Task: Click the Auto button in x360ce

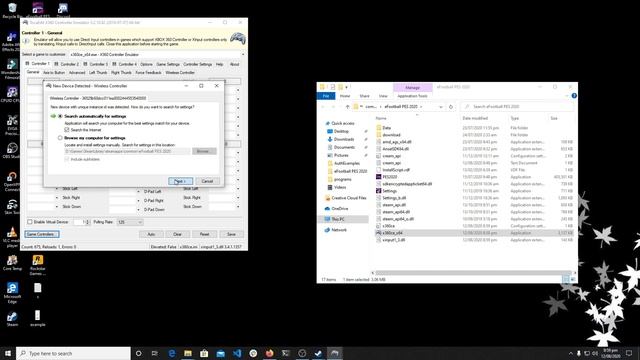Action: [x=151, y=234]
